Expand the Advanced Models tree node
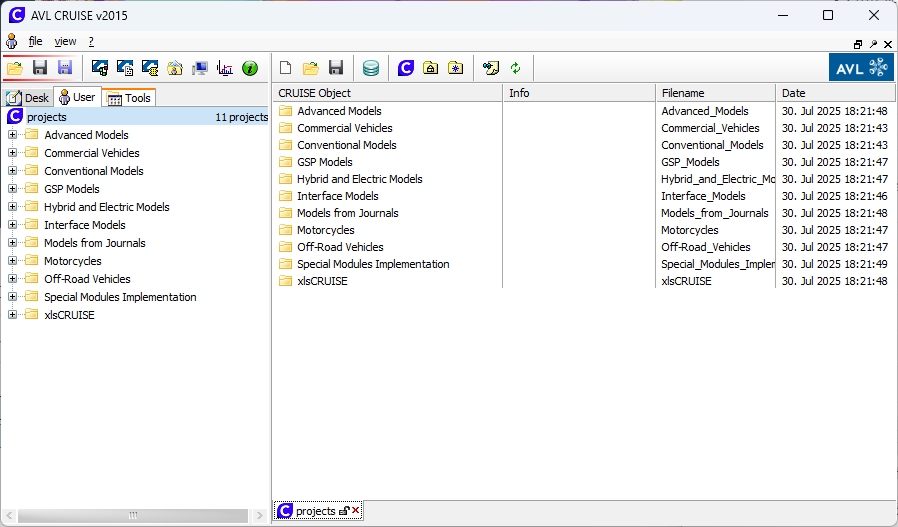Image resolution: width=898 pixels, height=527 pixels. (13, 135)
